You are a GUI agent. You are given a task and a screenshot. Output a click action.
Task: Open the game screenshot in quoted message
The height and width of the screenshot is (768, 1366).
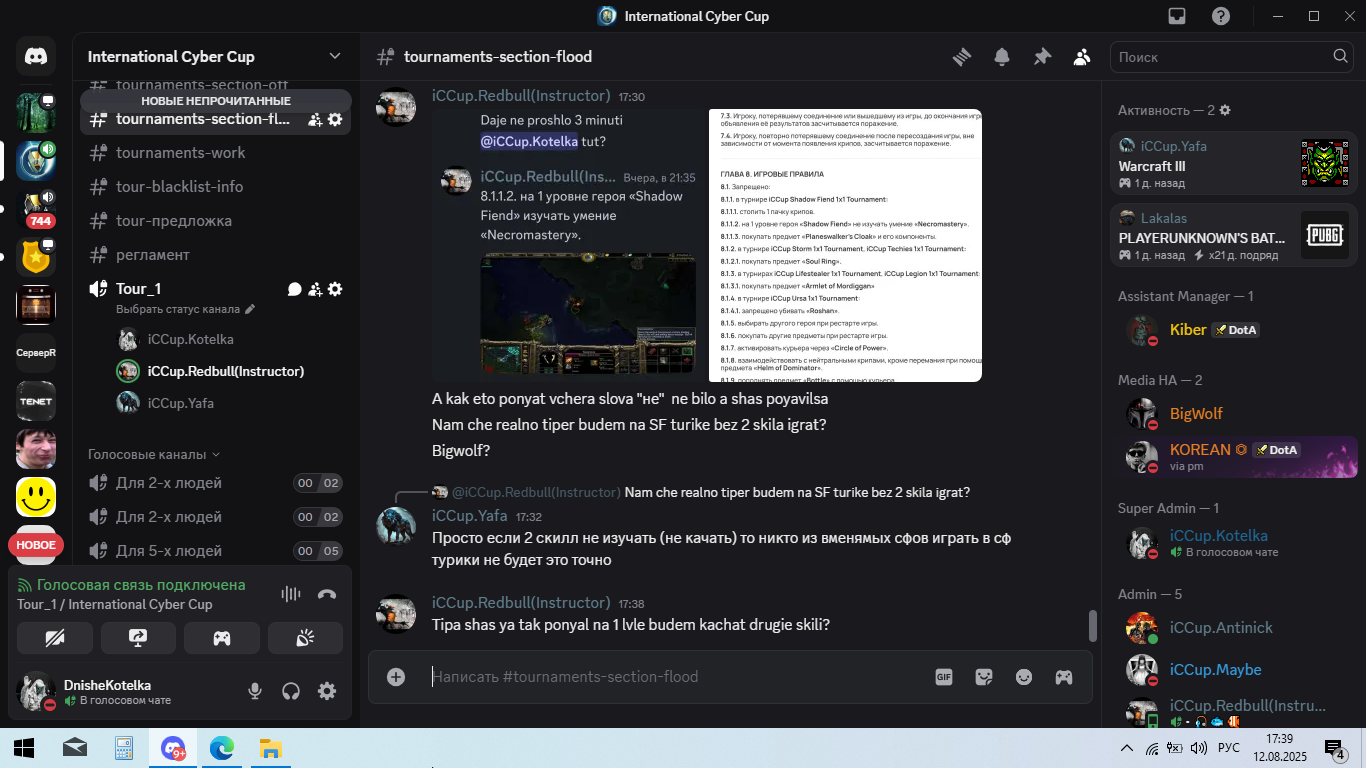tap(588, 312)
